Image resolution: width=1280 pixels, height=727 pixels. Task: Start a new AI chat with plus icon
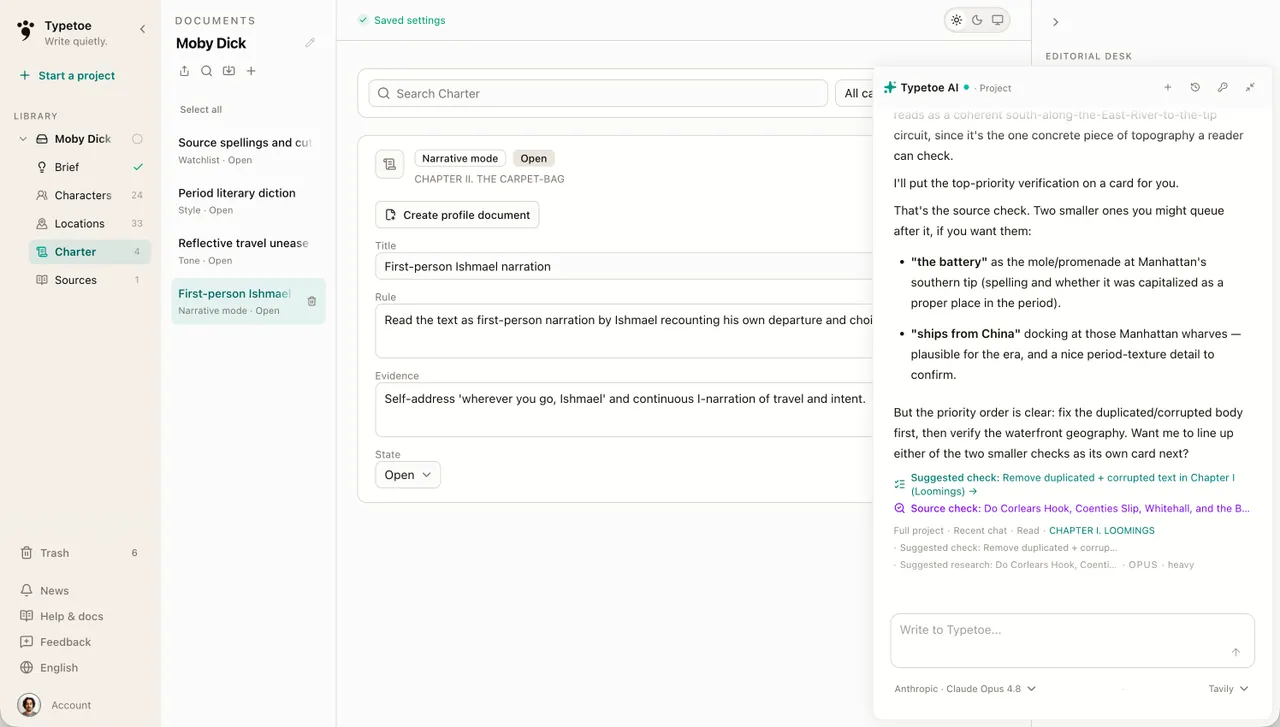point(1167,88)
